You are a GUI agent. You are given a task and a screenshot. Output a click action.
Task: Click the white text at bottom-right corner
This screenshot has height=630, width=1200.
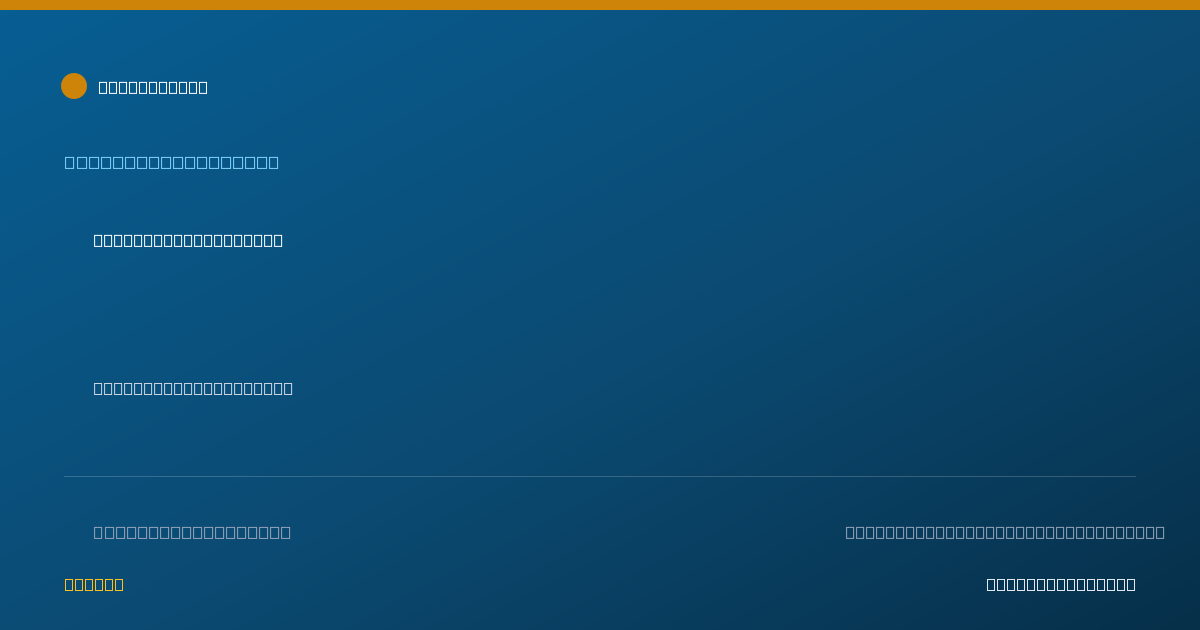point(1061,584)
